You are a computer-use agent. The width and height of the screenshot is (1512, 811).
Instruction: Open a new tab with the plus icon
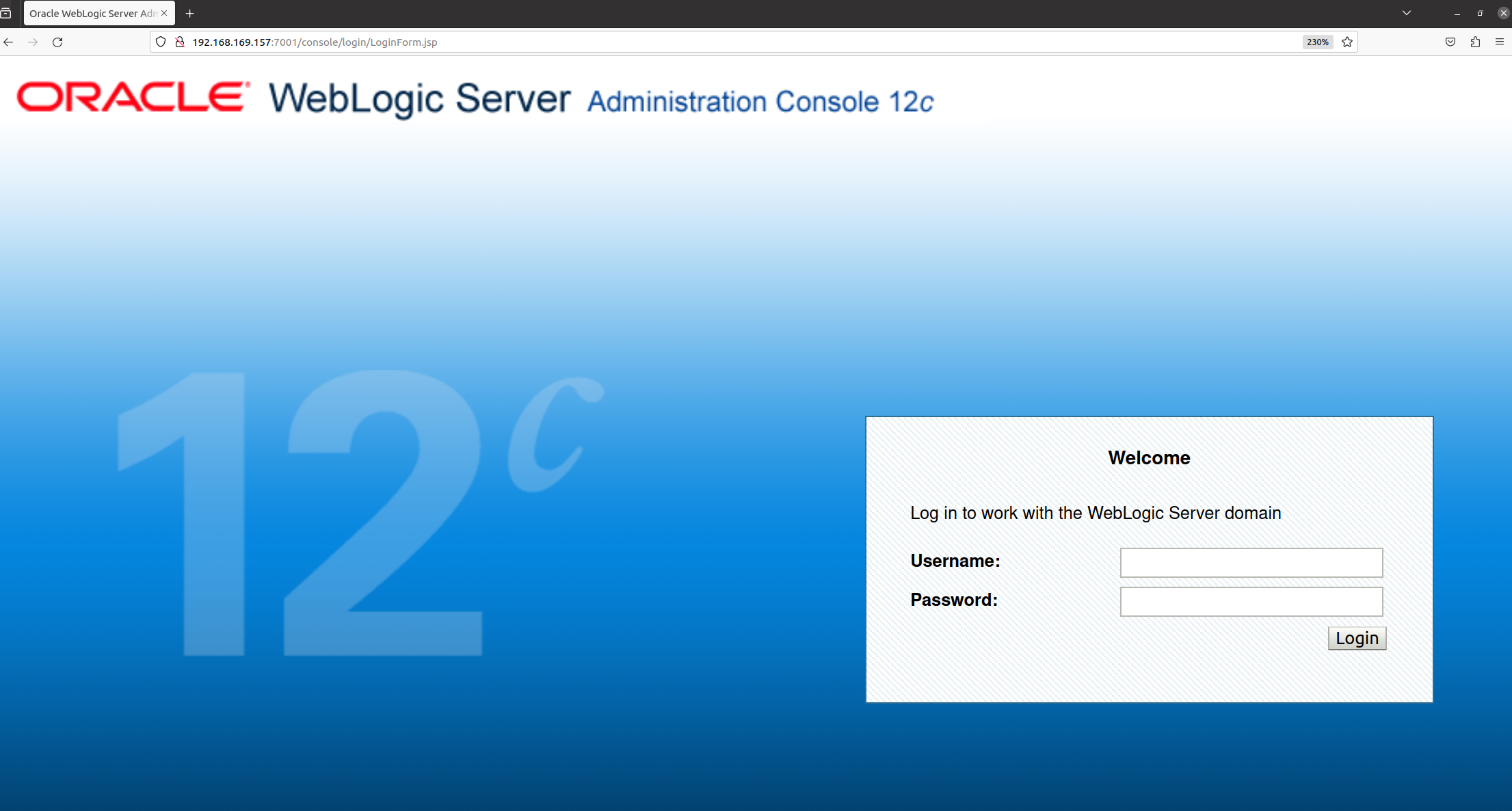pyautogui.click(x=190, y=13)
